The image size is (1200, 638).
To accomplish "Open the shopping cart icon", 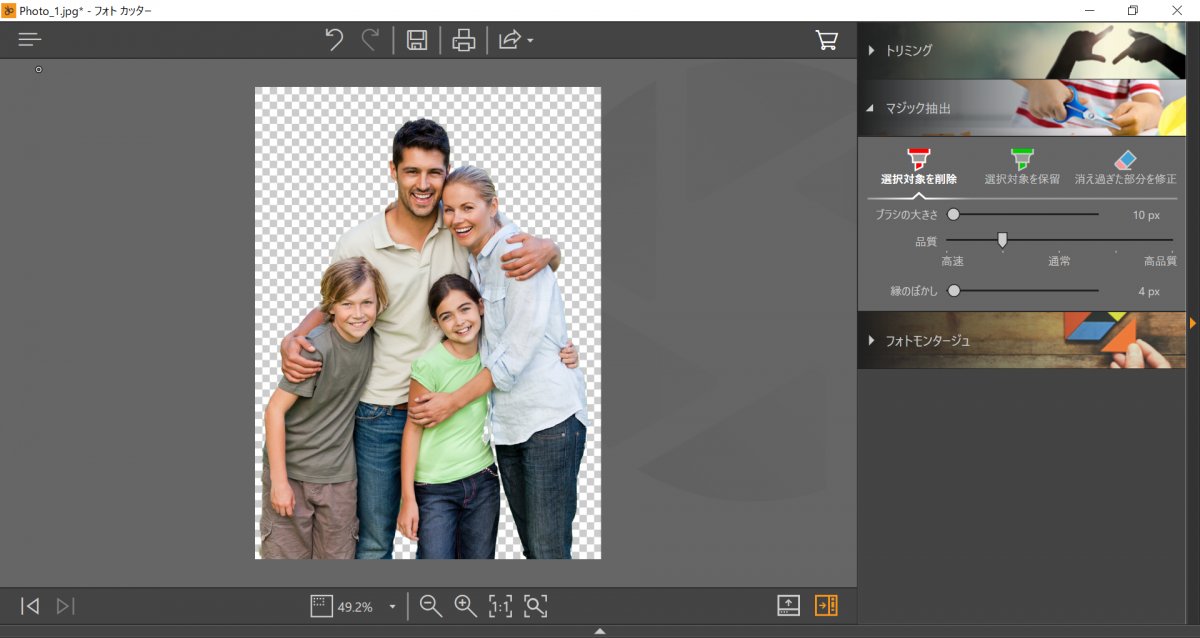I will (x=827, y=40).
